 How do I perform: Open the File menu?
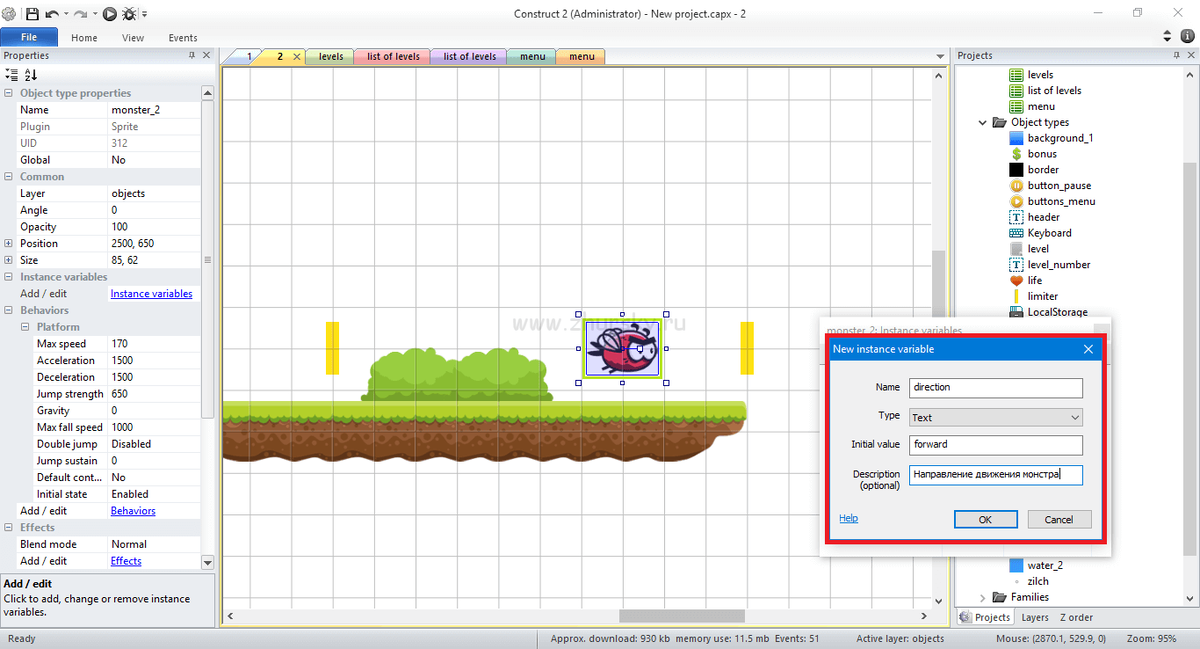pos(29,37)
